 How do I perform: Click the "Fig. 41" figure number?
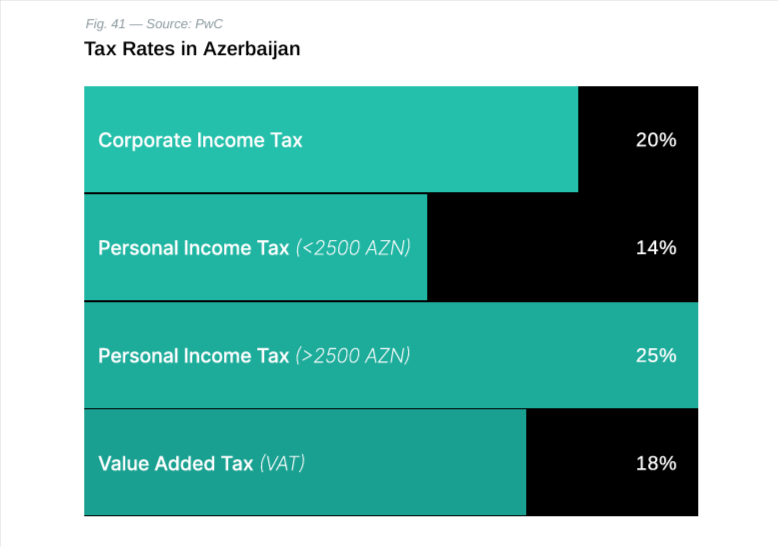105,24
